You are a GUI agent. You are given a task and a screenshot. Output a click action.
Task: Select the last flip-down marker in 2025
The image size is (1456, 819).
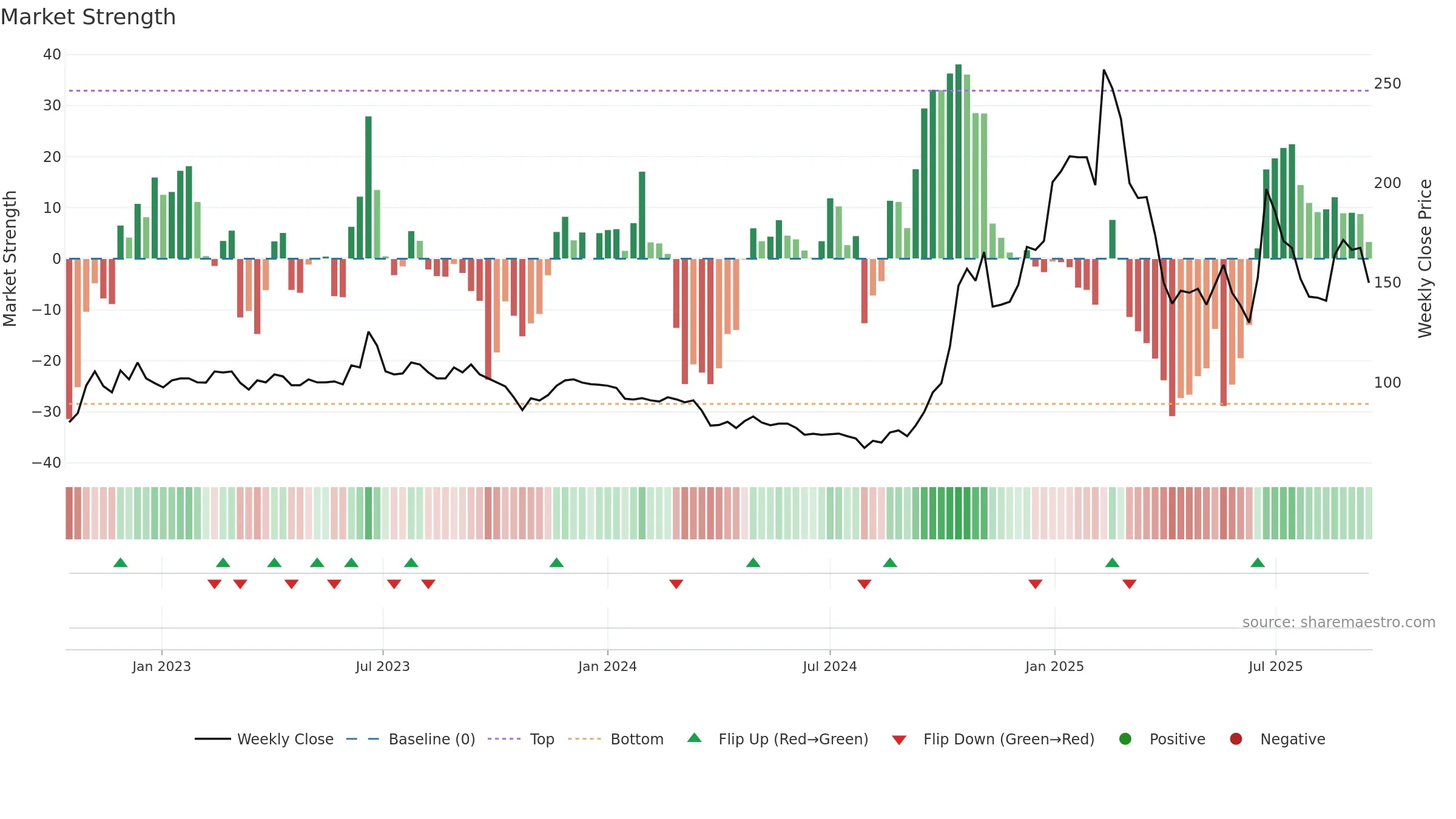point(1130,584)
